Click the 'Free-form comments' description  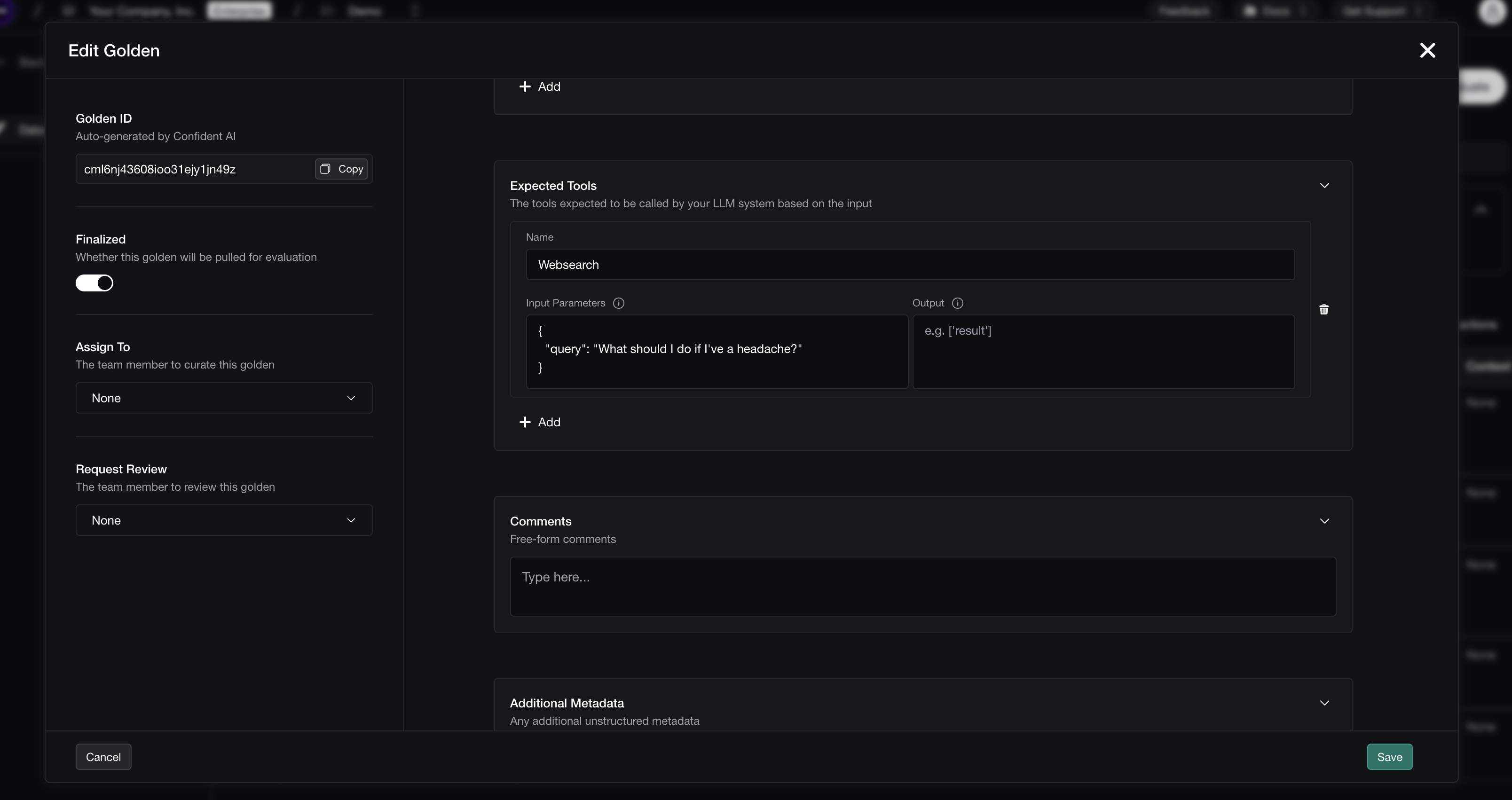(563, 539)
